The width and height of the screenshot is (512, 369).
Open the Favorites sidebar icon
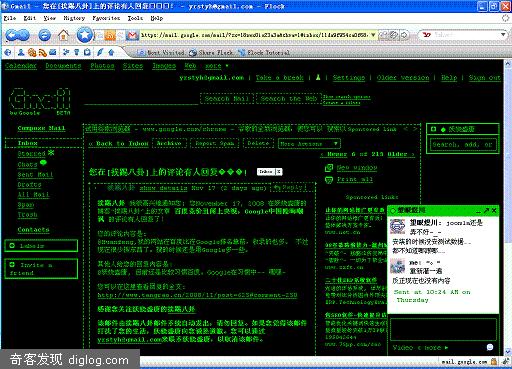pyautogui.click(x=66, y=52)
